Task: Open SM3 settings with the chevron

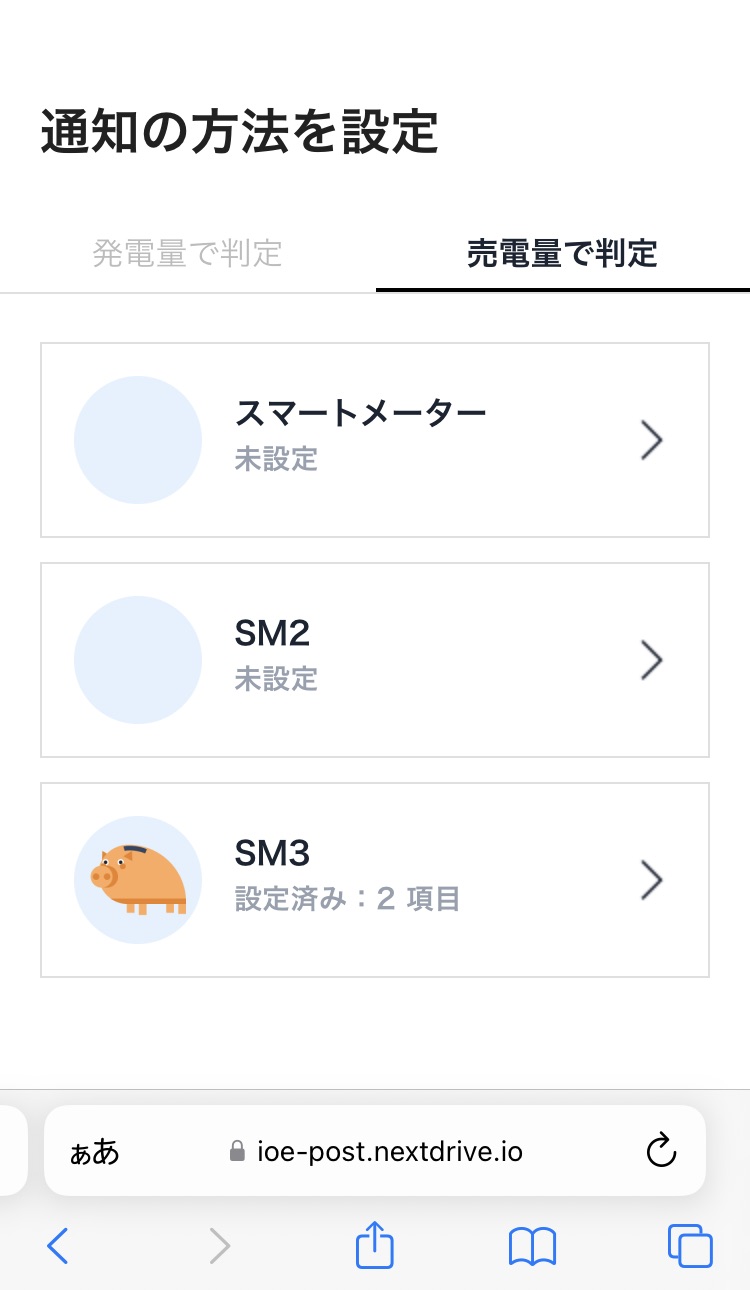Action: [652, 880]
